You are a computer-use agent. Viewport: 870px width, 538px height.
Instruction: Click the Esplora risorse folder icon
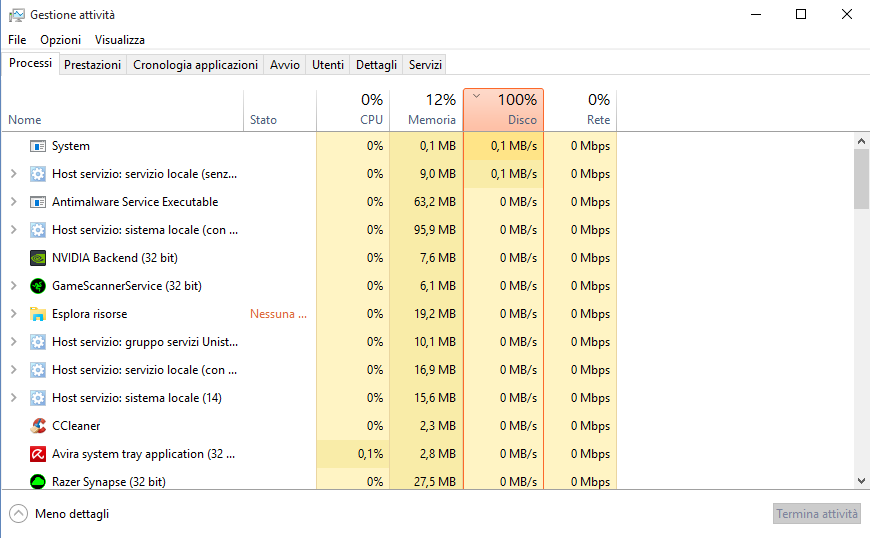pos(38,314)
